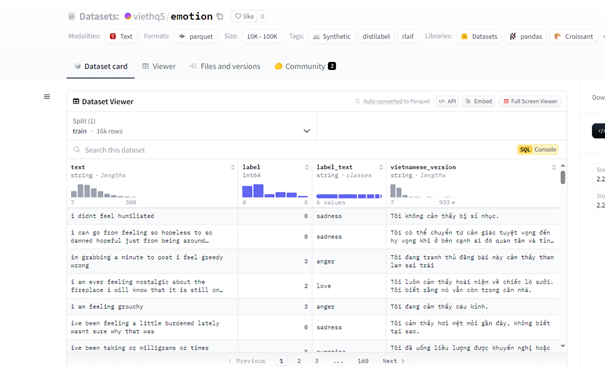The image size is (605, 368).
Task: Open the SQL Console
Action: 537,150
